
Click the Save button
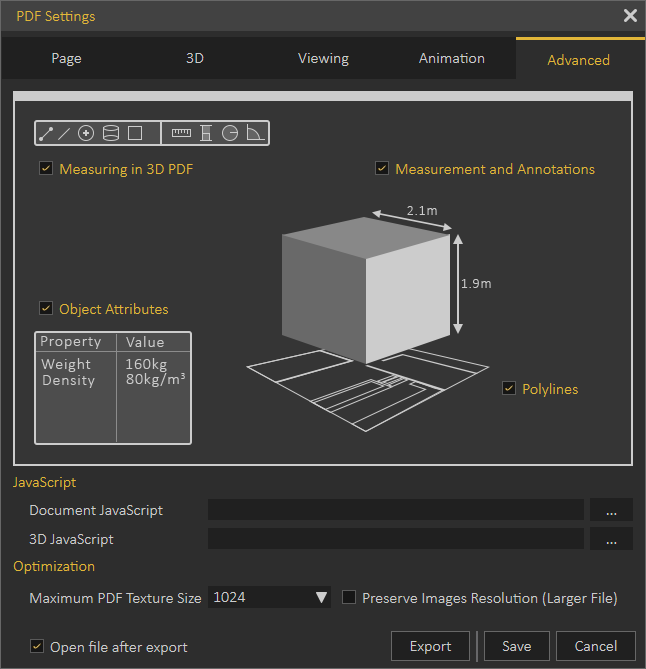click(516, 646)
